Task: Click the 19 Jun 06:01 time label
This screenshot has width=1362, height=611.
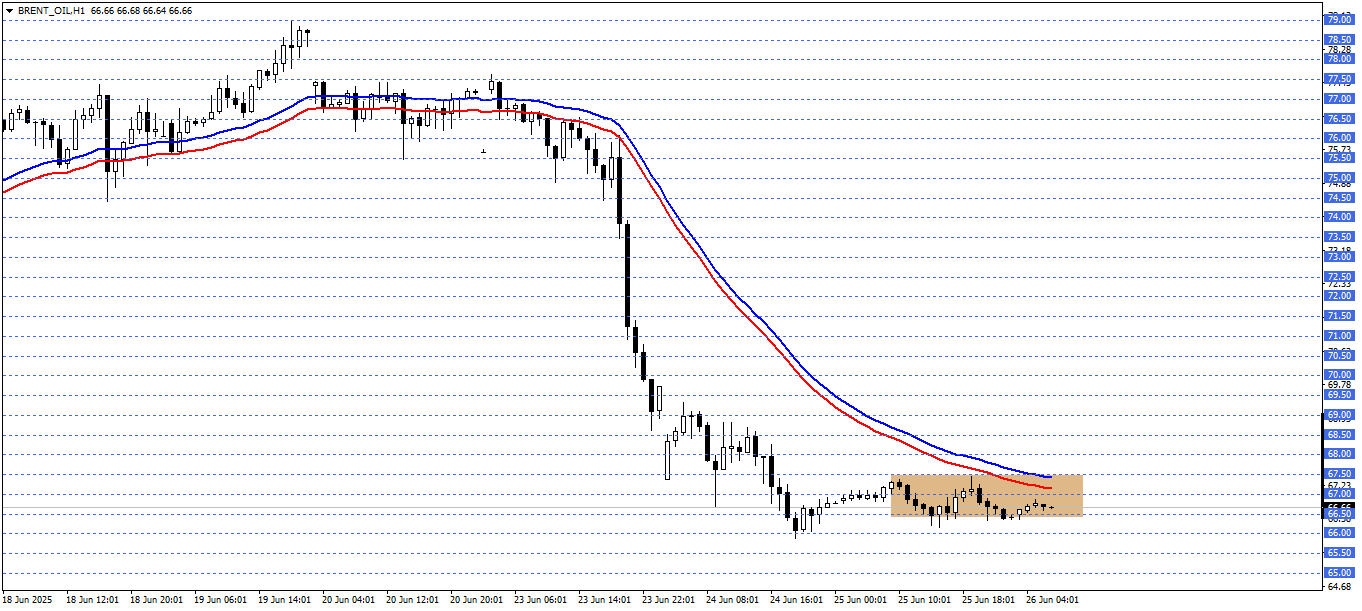Action: pyautogui.click(x=219, y=600)
